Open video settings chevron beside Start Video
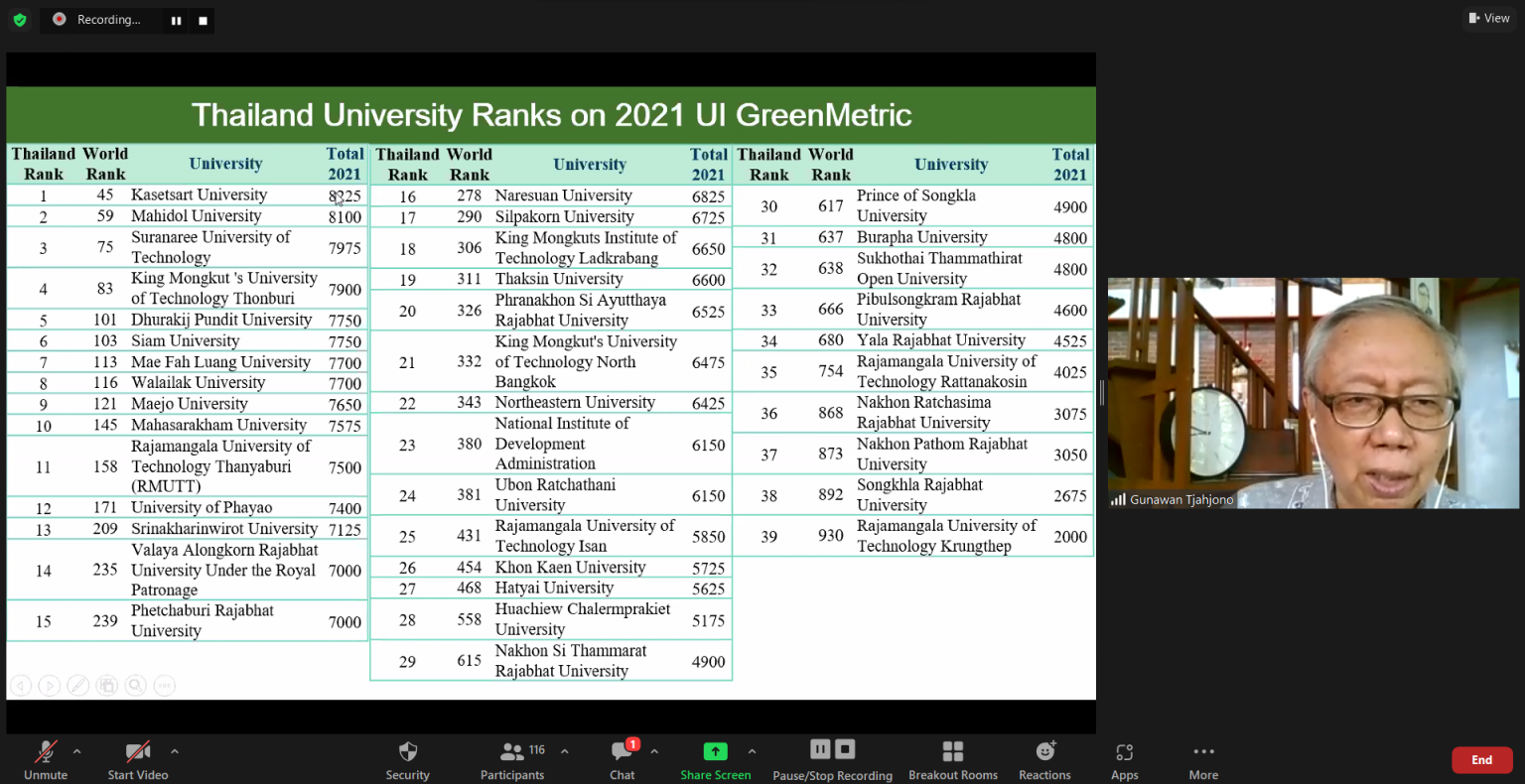1525x784 pixels. point(175,751)
